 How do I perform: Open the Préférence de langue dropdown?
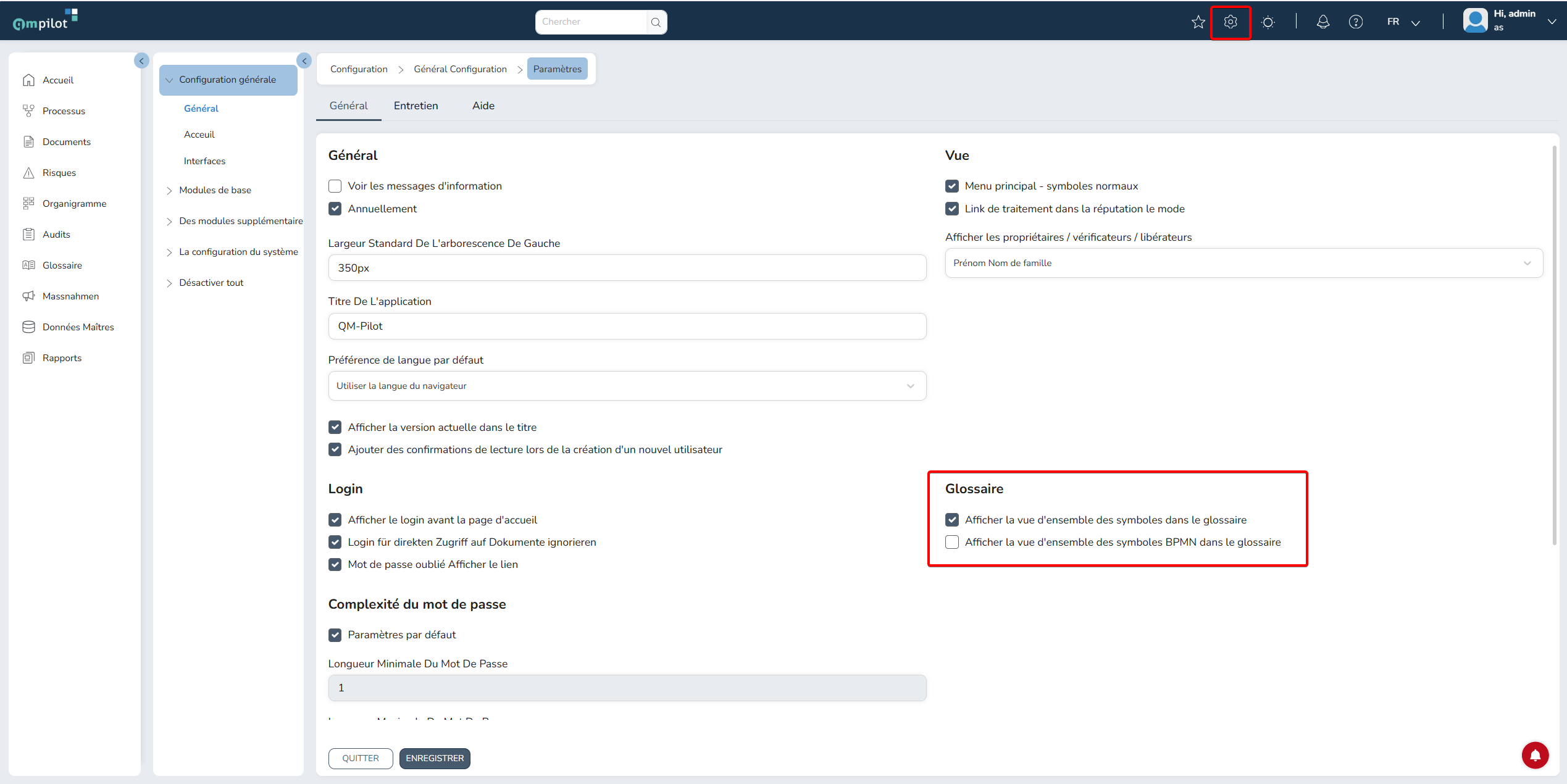[x=627, y=386]
